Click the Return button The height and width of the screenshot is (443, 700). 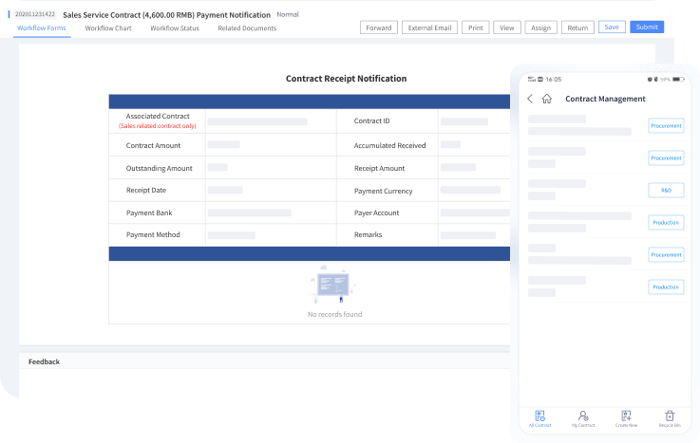pos(577,28)
